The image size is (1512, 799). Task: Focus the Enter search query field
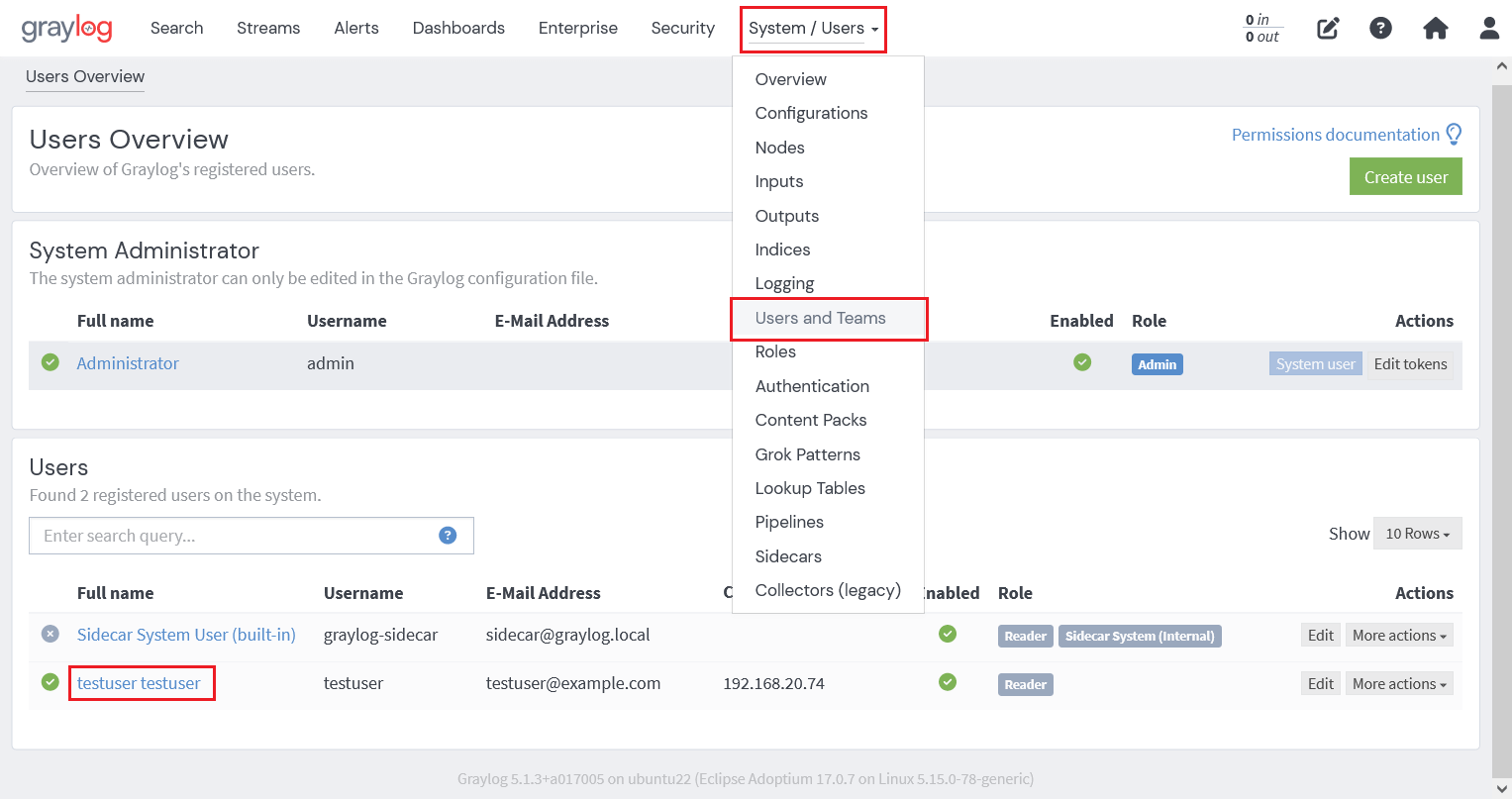(x=252, y=536)
